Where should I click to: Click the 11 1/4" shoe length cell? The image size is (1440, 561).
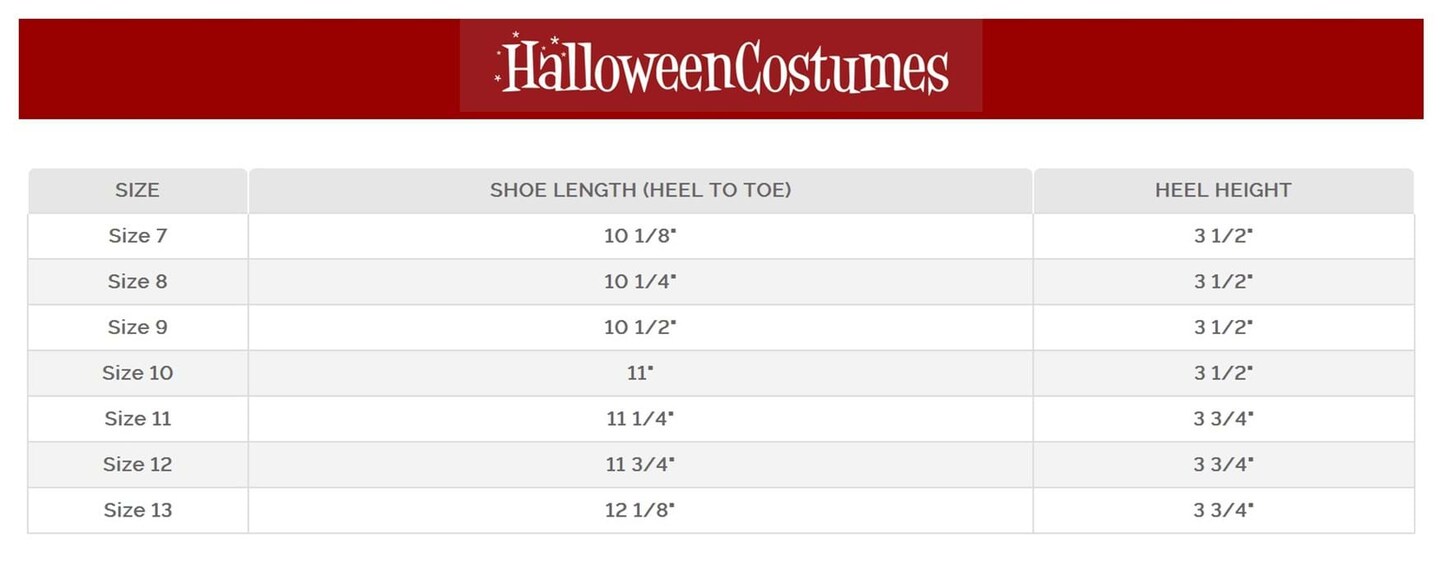tap(640, 419)
